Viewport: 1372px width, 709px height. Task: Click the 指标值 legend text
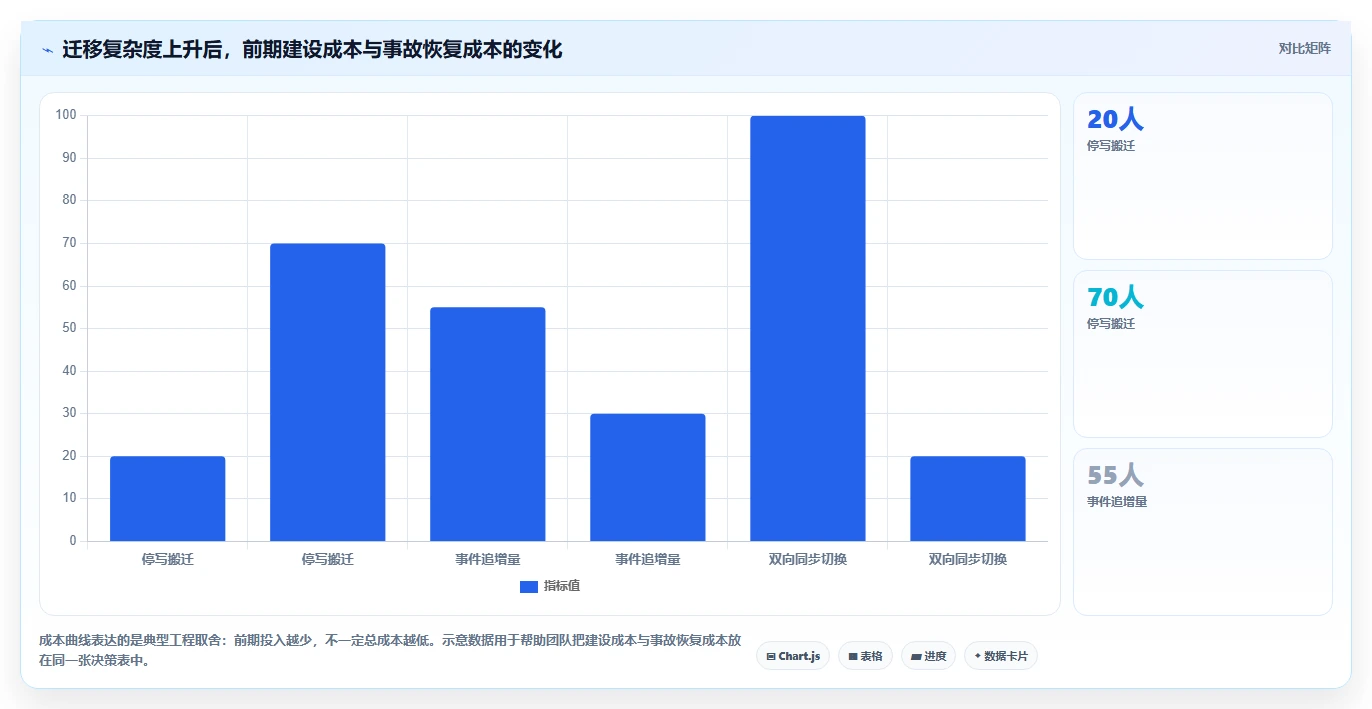(x=562, y=586)
